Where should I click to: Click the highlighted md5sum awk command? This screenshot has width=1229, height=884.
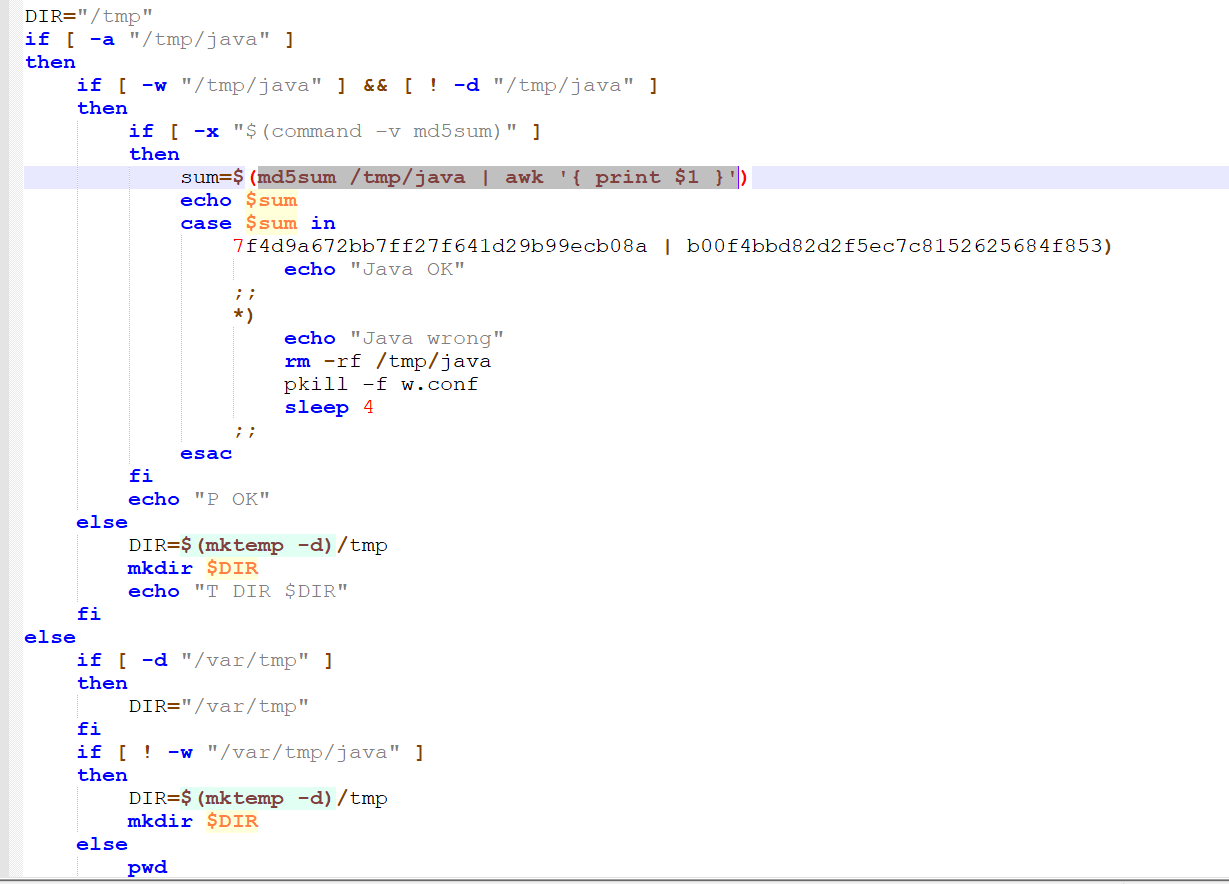tap(497, 177)
